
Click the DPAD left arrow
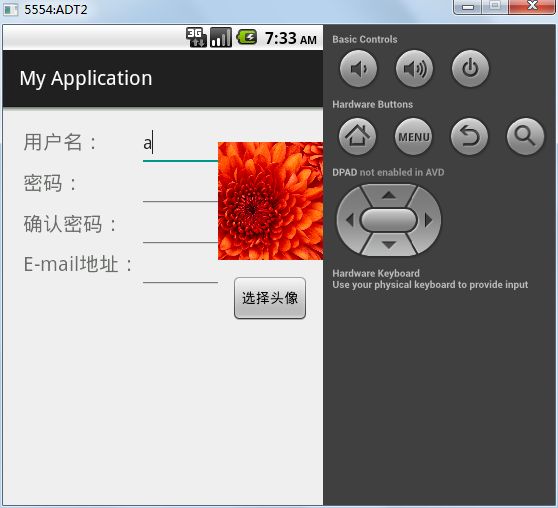click(x=350, y=220)
